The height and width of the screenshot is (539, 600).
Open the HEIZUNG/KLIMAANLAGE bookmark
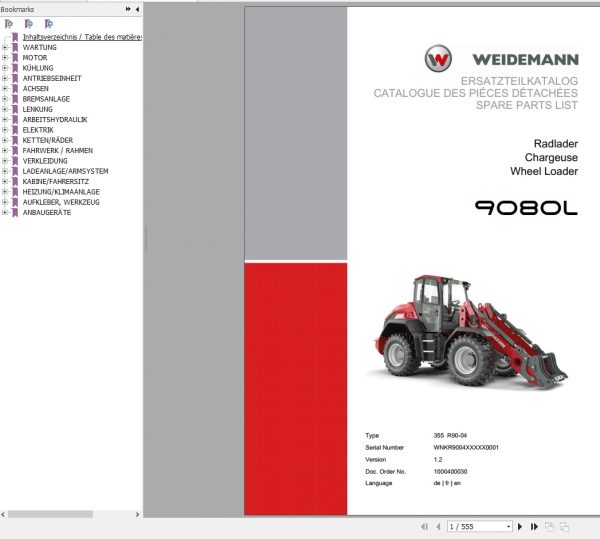61,192
